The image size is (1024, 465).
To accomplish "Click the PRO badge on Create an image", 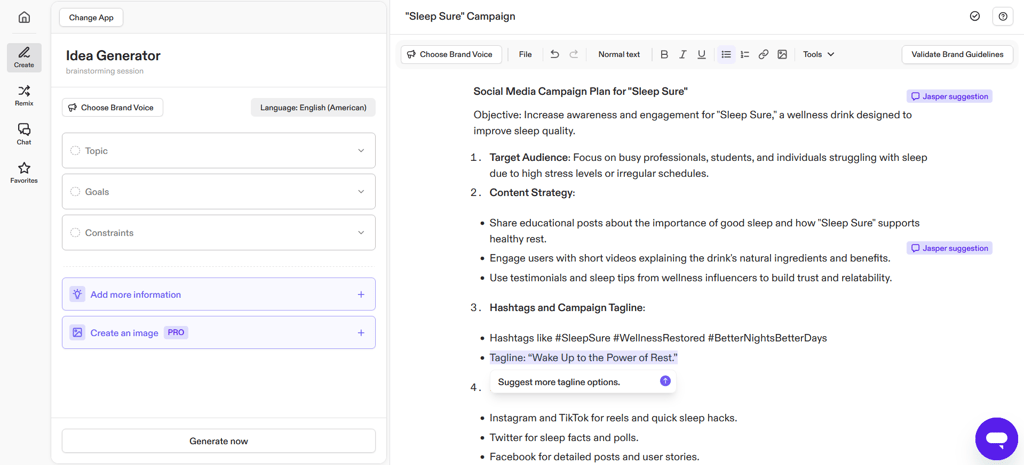I will tap(175, 333).
